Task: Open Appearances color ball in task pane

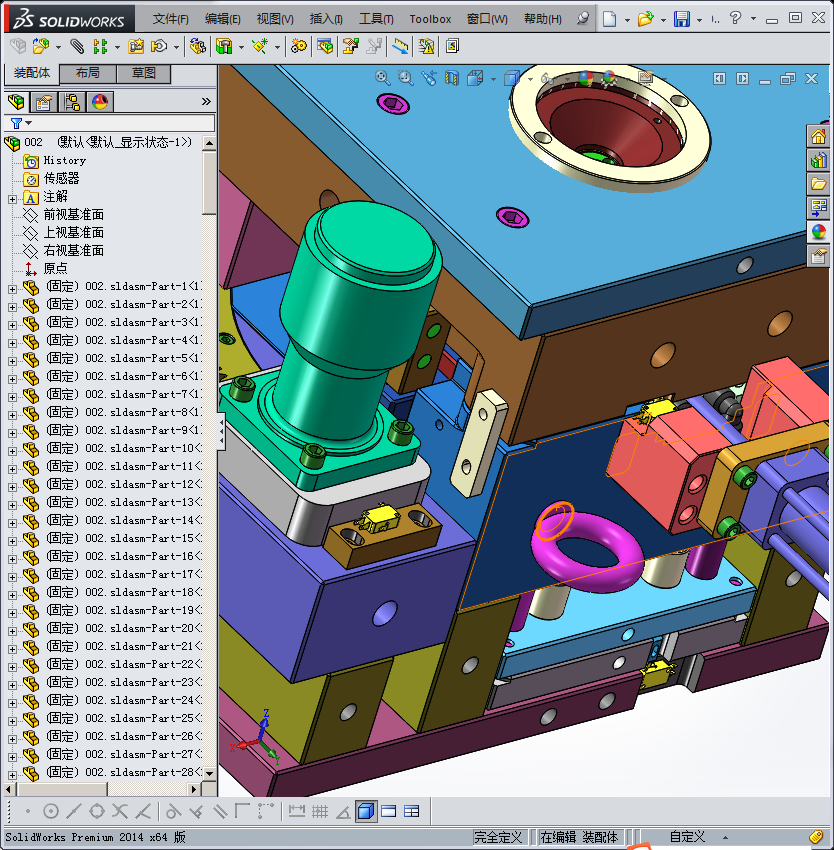Action: (818, 232)
